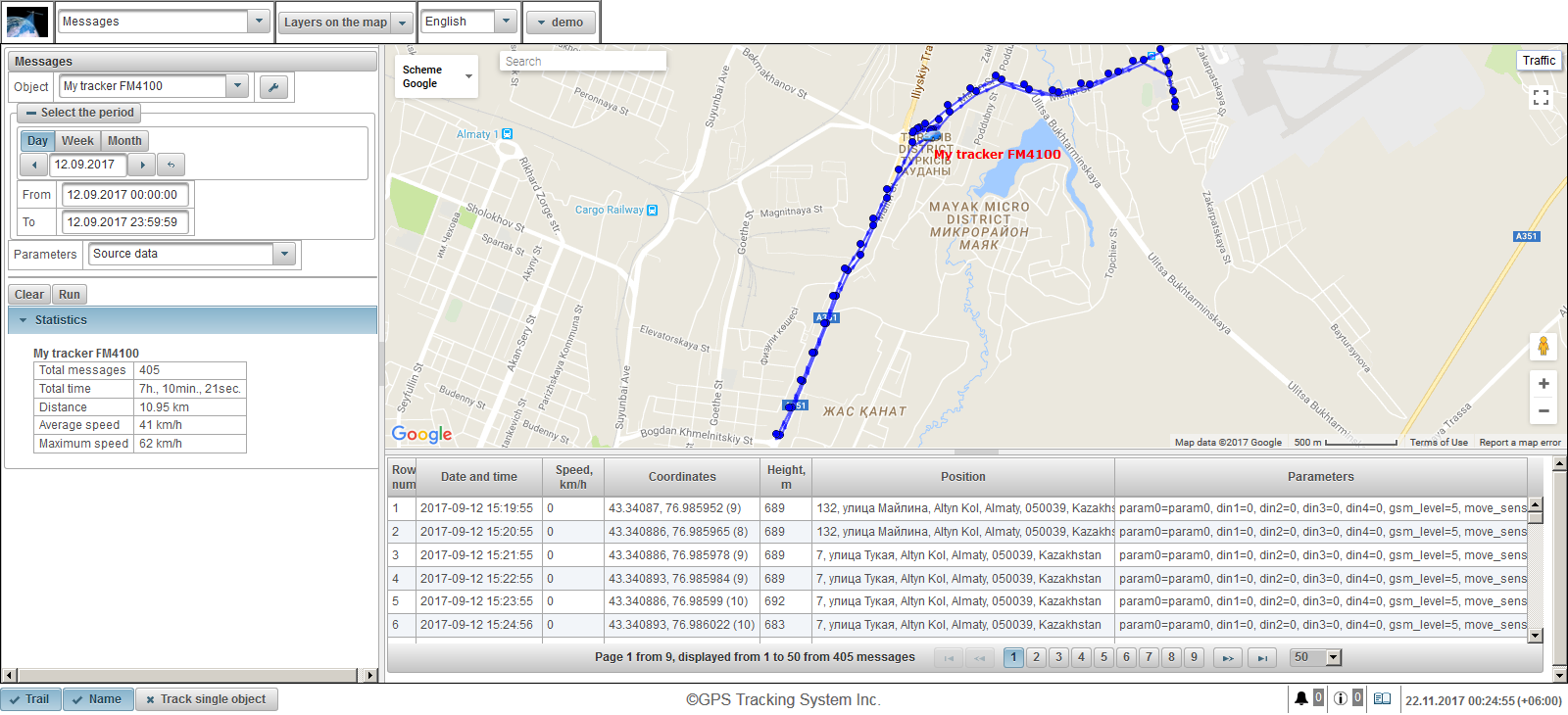Toggle Track single object
The width and height of the screenshot is (1568, 715).
(207, 699)
